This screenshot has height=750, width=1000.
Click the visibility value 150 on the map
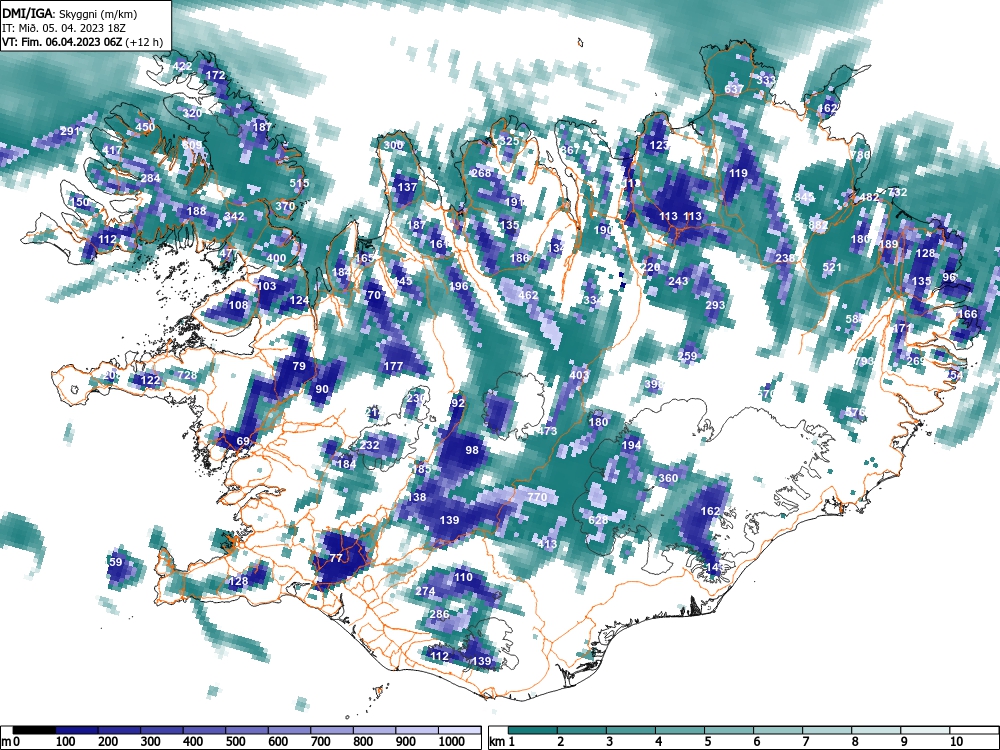tap(80, 202)
